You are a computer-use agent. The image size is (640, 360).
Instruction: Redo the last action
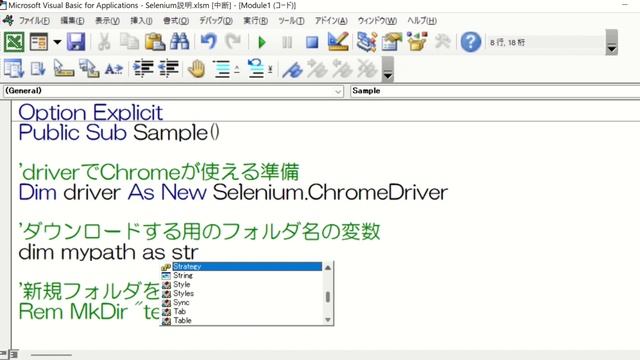coord(233,42)
